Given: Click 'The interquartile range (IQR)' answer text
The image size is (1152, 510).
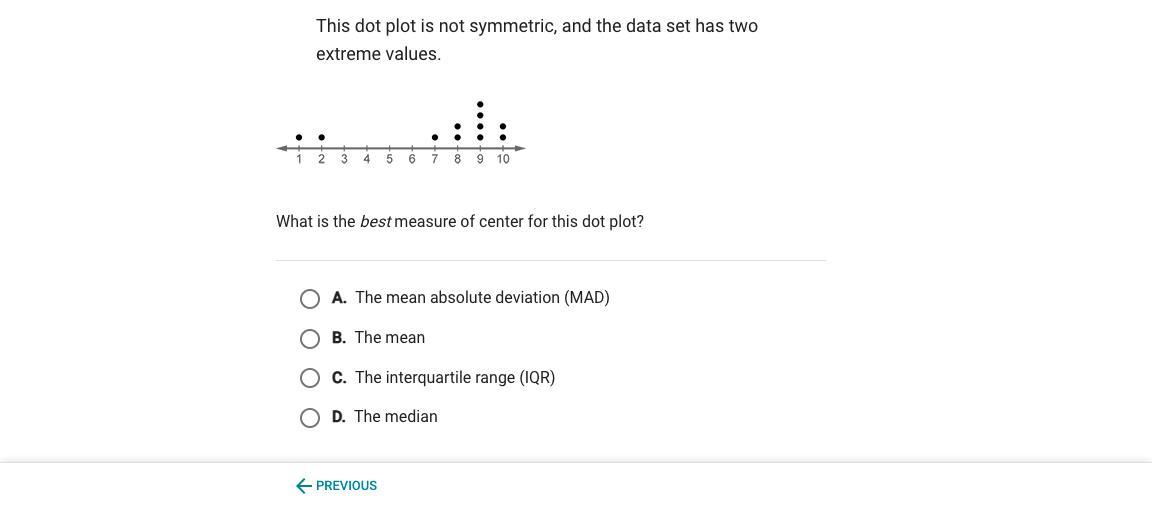Looking at the screenshot, I should coord(455,378).
